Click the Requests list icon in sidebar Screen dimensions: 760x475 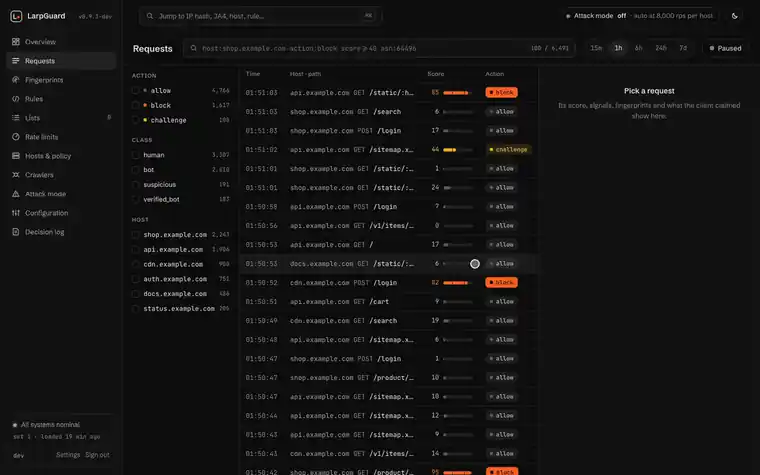16,61
